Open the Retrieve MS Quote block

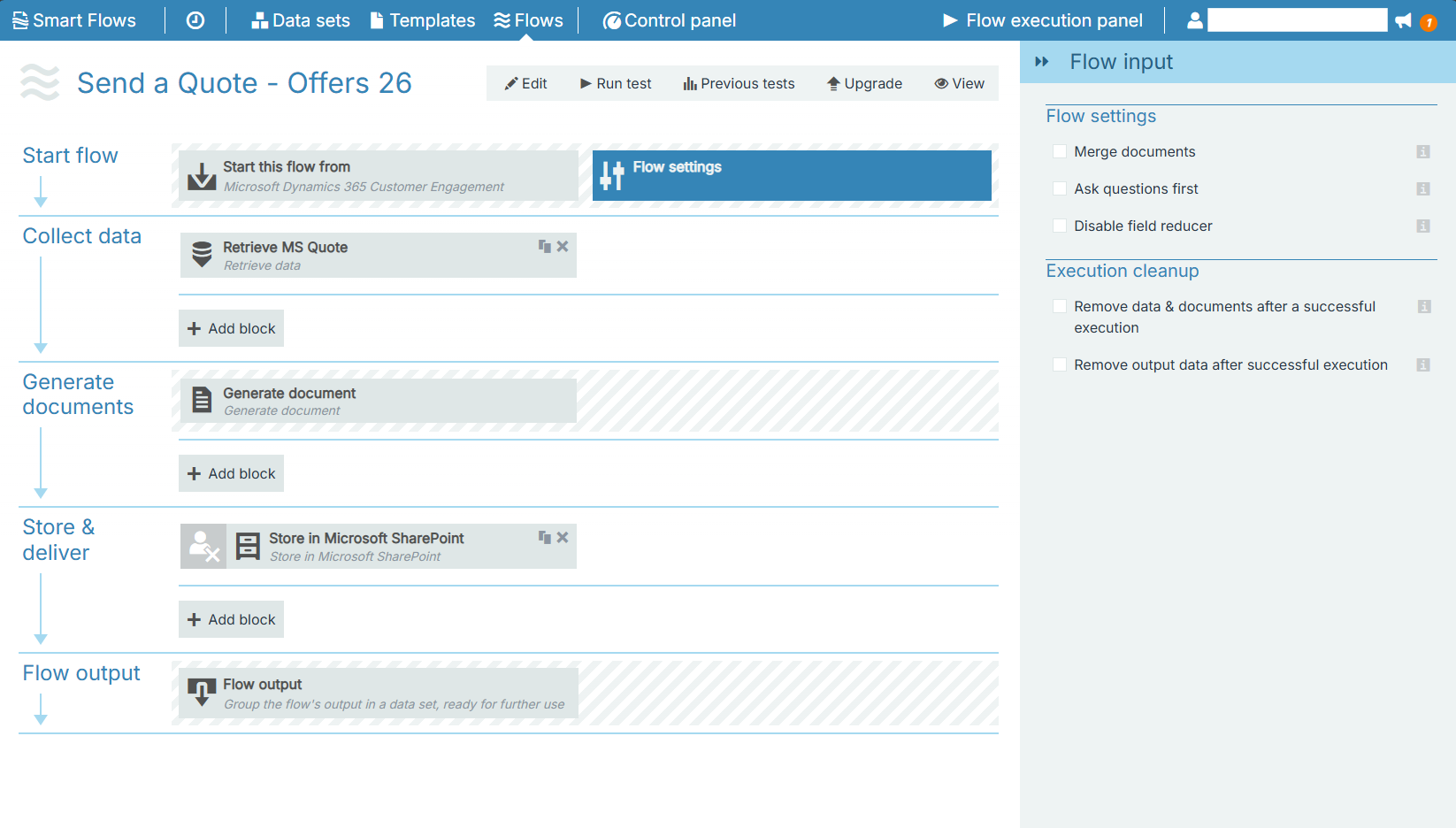click(x=379, y=256)
